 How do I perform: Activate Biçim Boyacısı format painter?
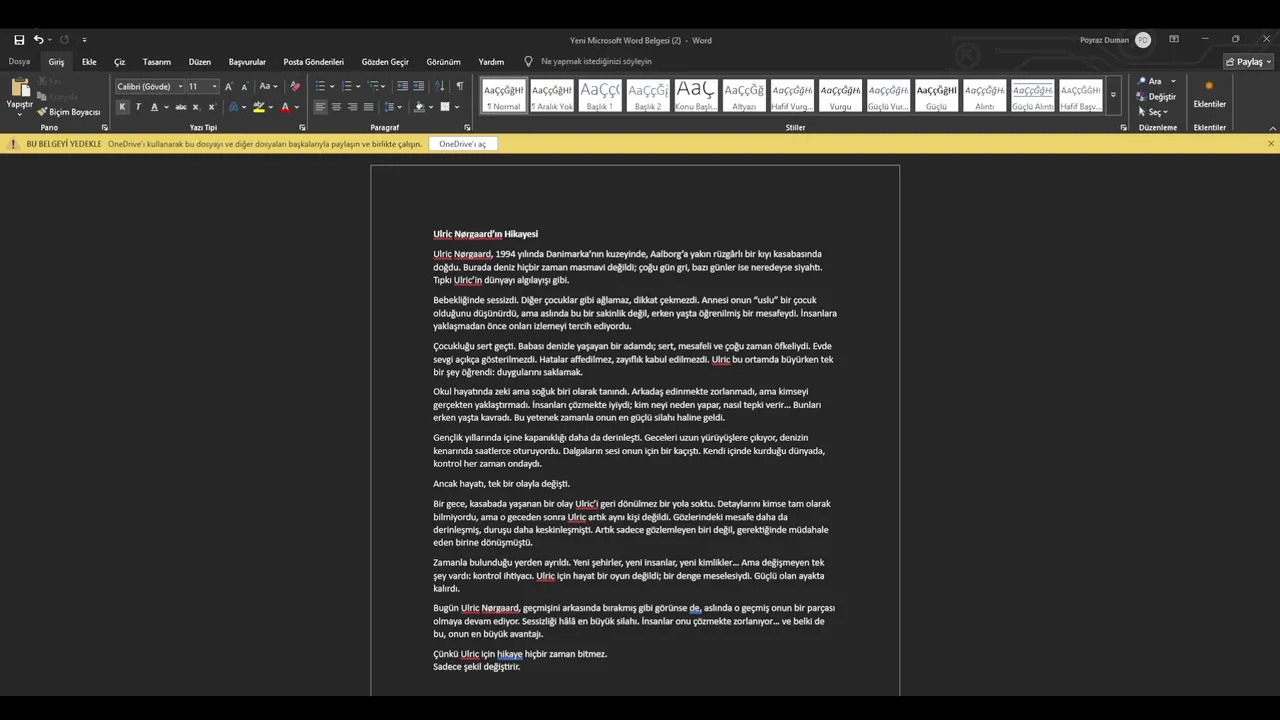(x=69, y=112)
